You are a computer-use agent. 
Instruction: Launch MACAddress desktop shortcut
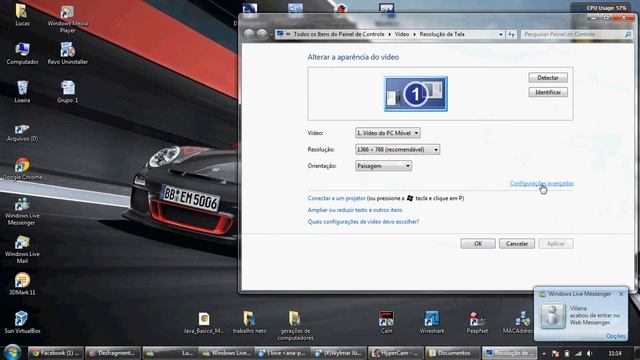[x=518, y=323]
